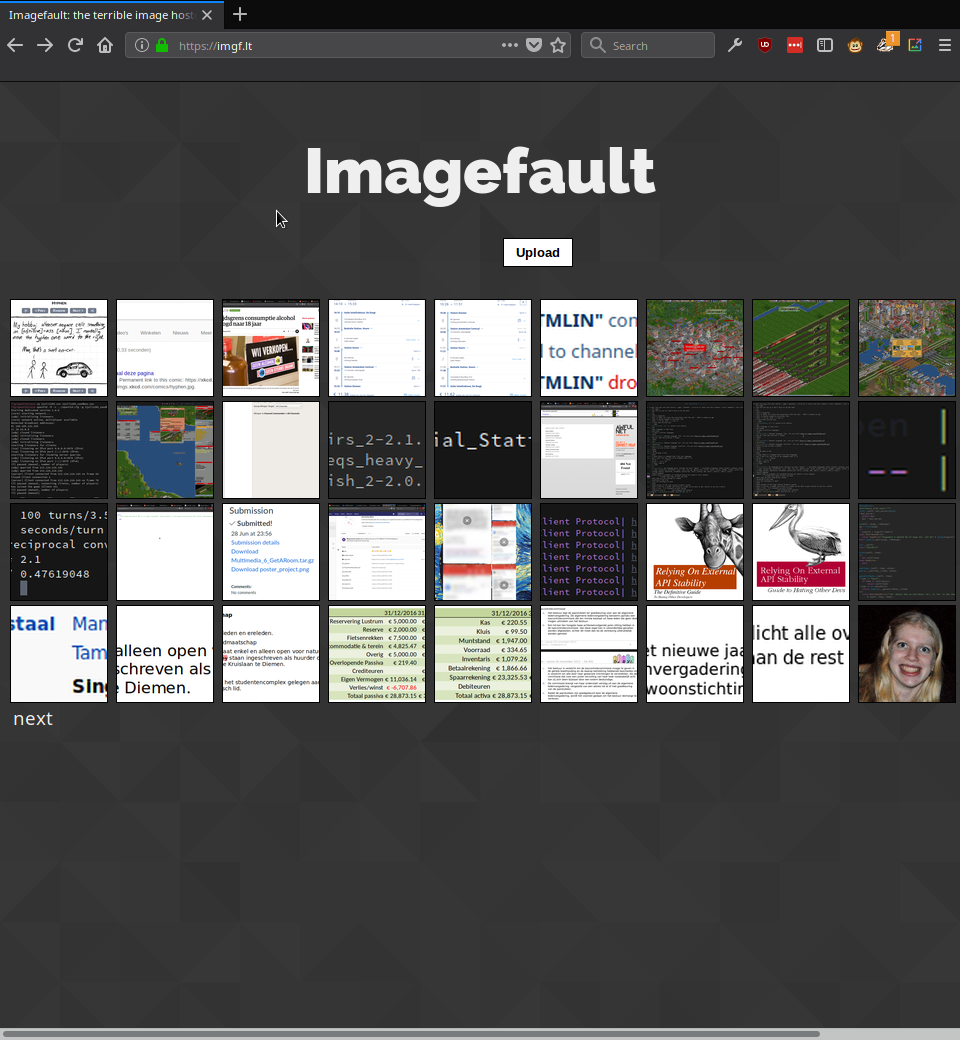
Task: Click the green padlock security icon
Action: (x=162, y=45)
